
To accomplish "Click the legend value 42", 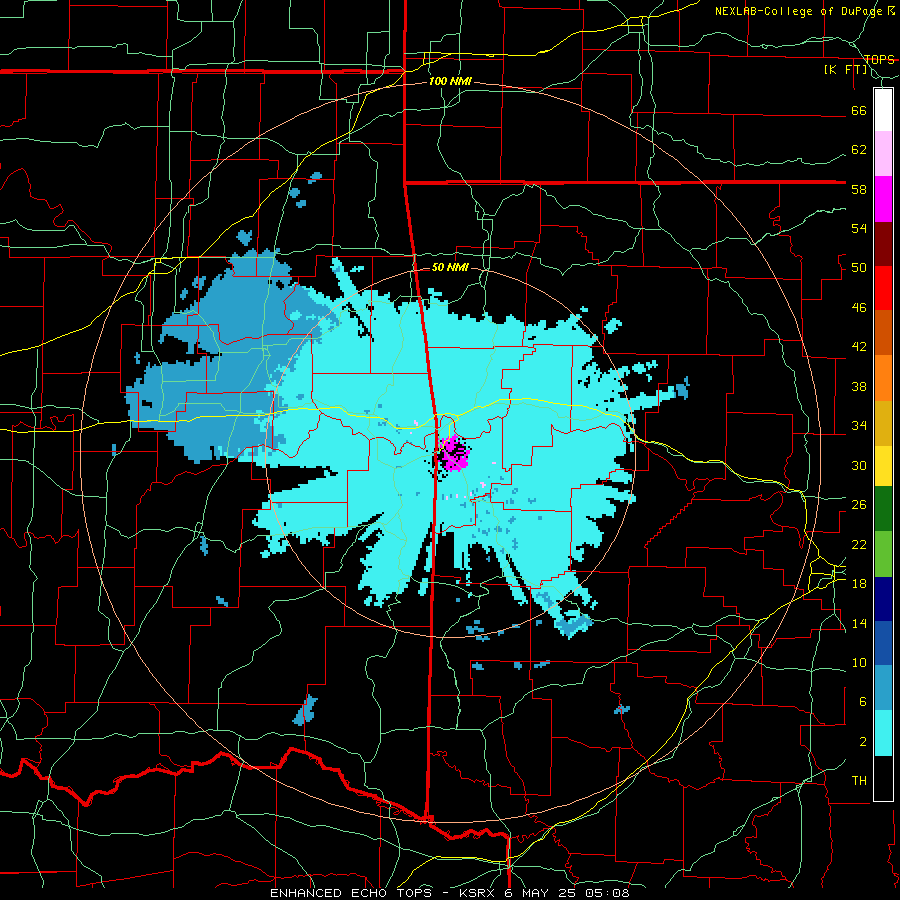I will point(859,347).
